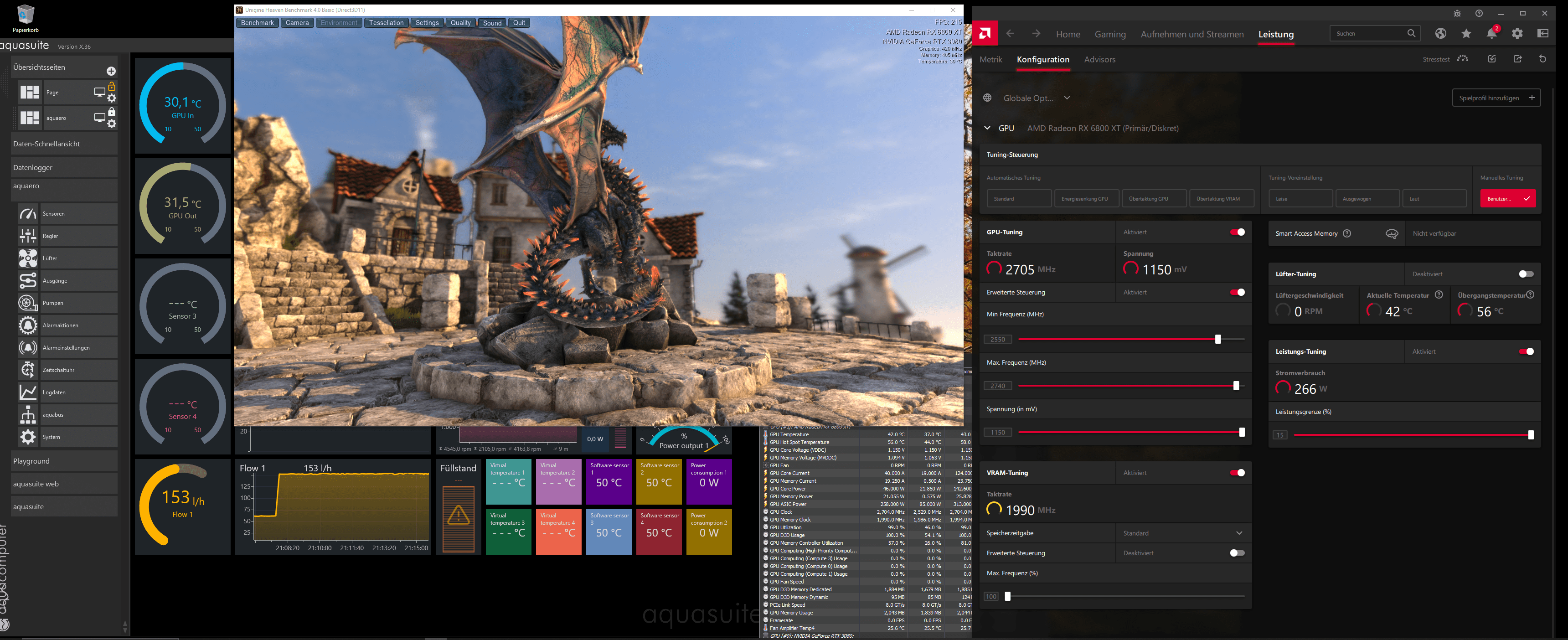Click the favorites star icon in AMD header

[1466, 34]
